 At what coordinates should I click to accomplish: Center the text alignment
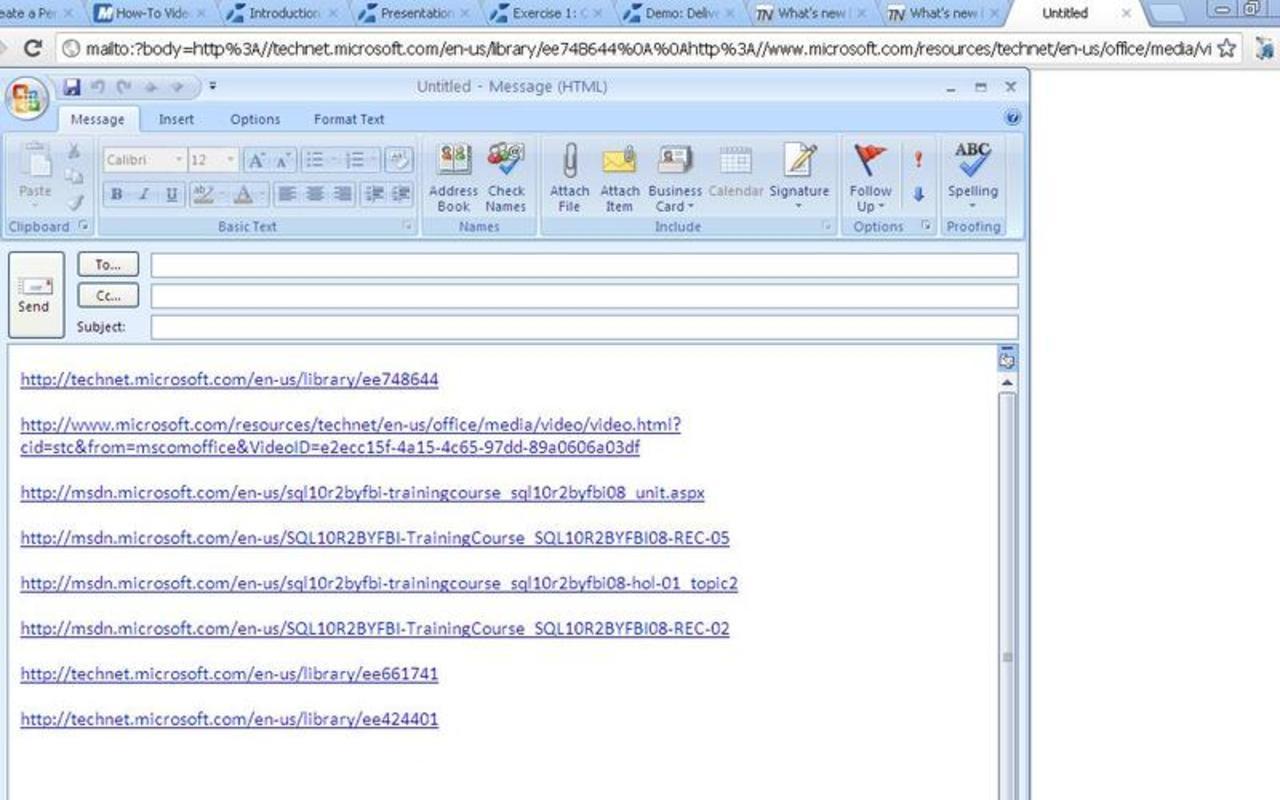[x=315, y=194]
